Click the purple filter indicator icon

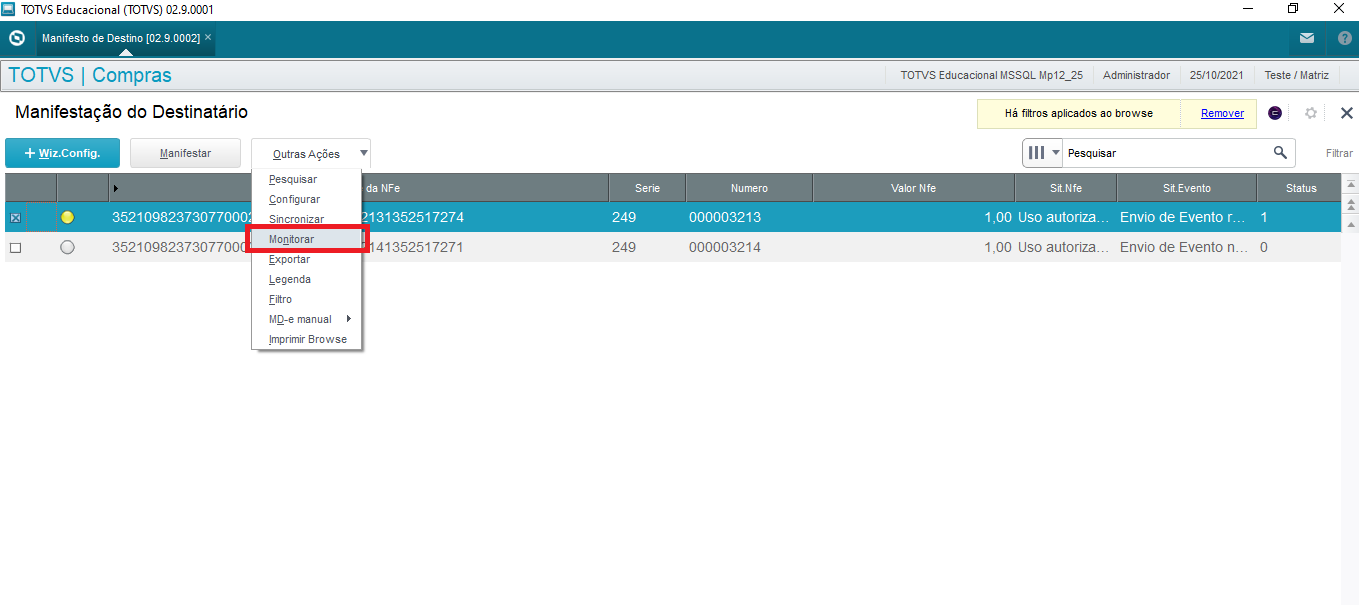point(1275,113)
